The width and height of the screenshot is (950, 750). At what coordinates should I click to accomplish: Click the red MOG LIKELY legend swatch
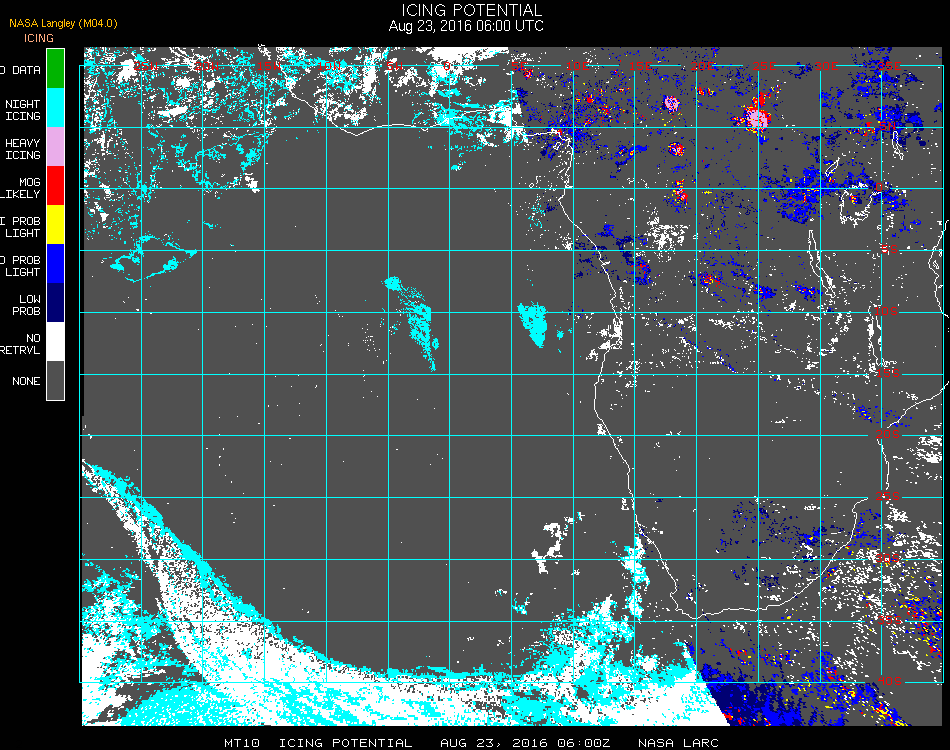tap(55, 185)
